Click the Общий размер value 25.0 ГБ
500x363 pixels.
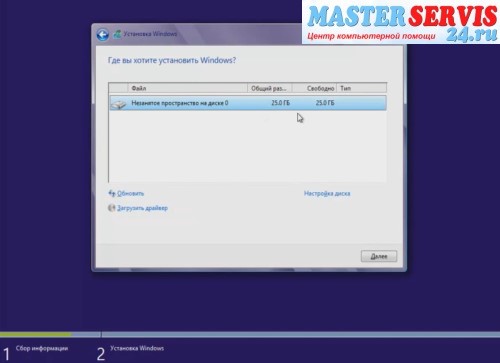pos(280,103)
